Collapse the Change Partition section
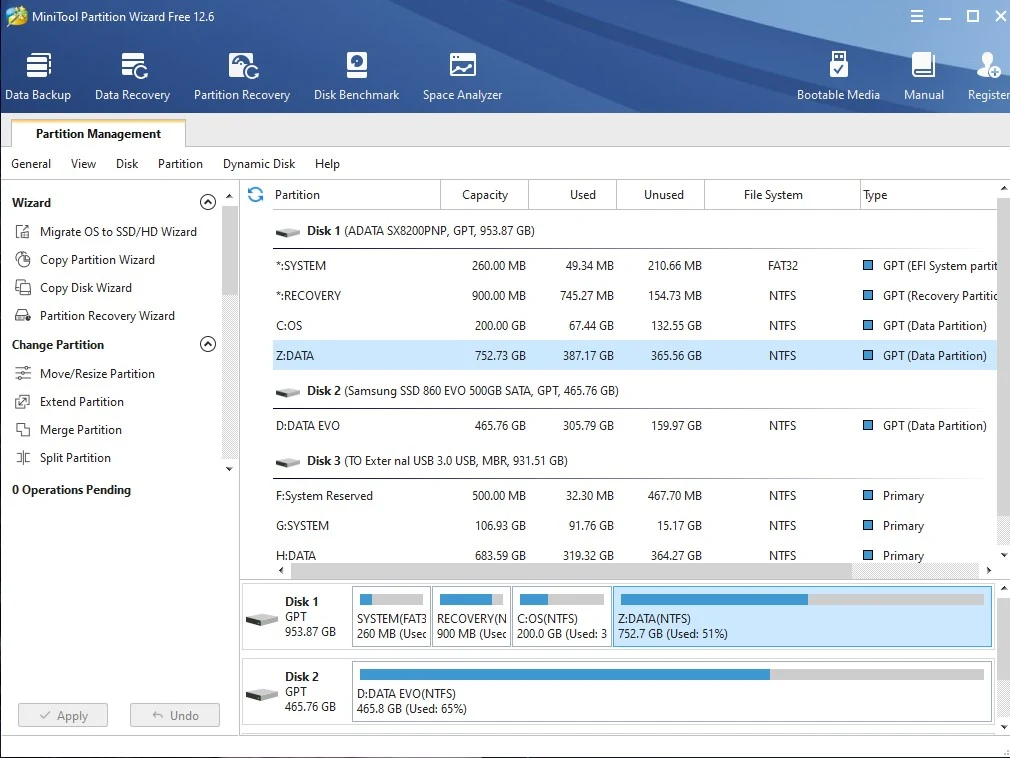The width and height of the screenshot is (1010, 758). tap(207, 344)
